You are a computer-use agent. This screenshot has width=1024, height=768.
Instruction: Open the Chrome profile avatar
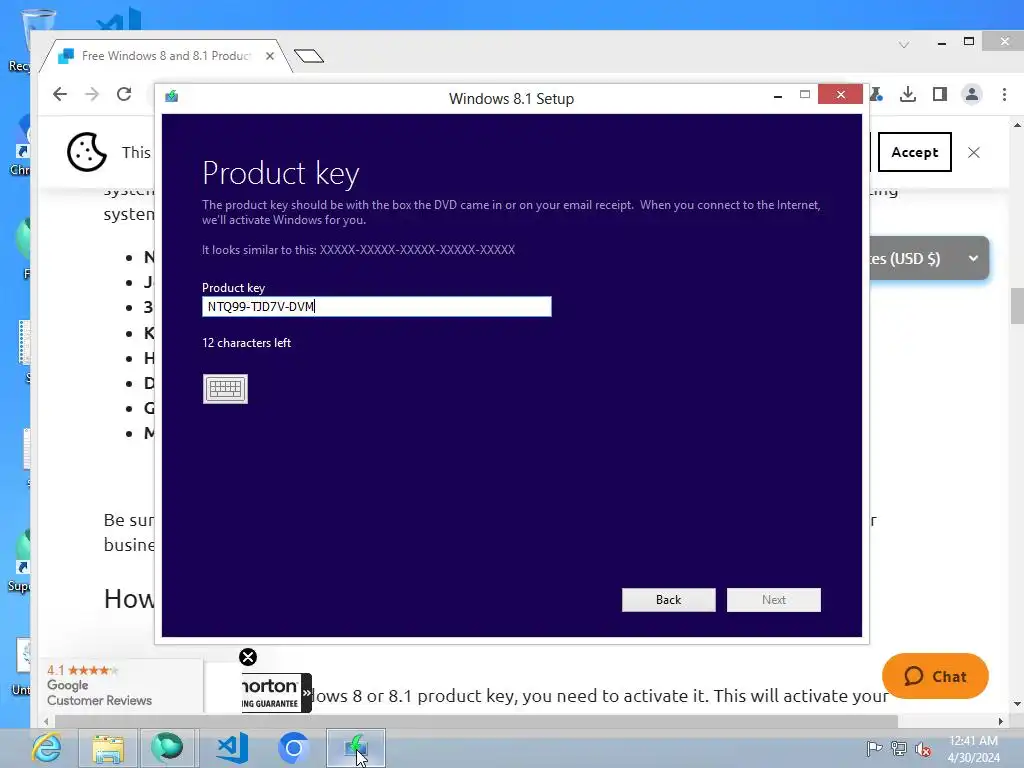pyautogui.click(x=972, y=95)
